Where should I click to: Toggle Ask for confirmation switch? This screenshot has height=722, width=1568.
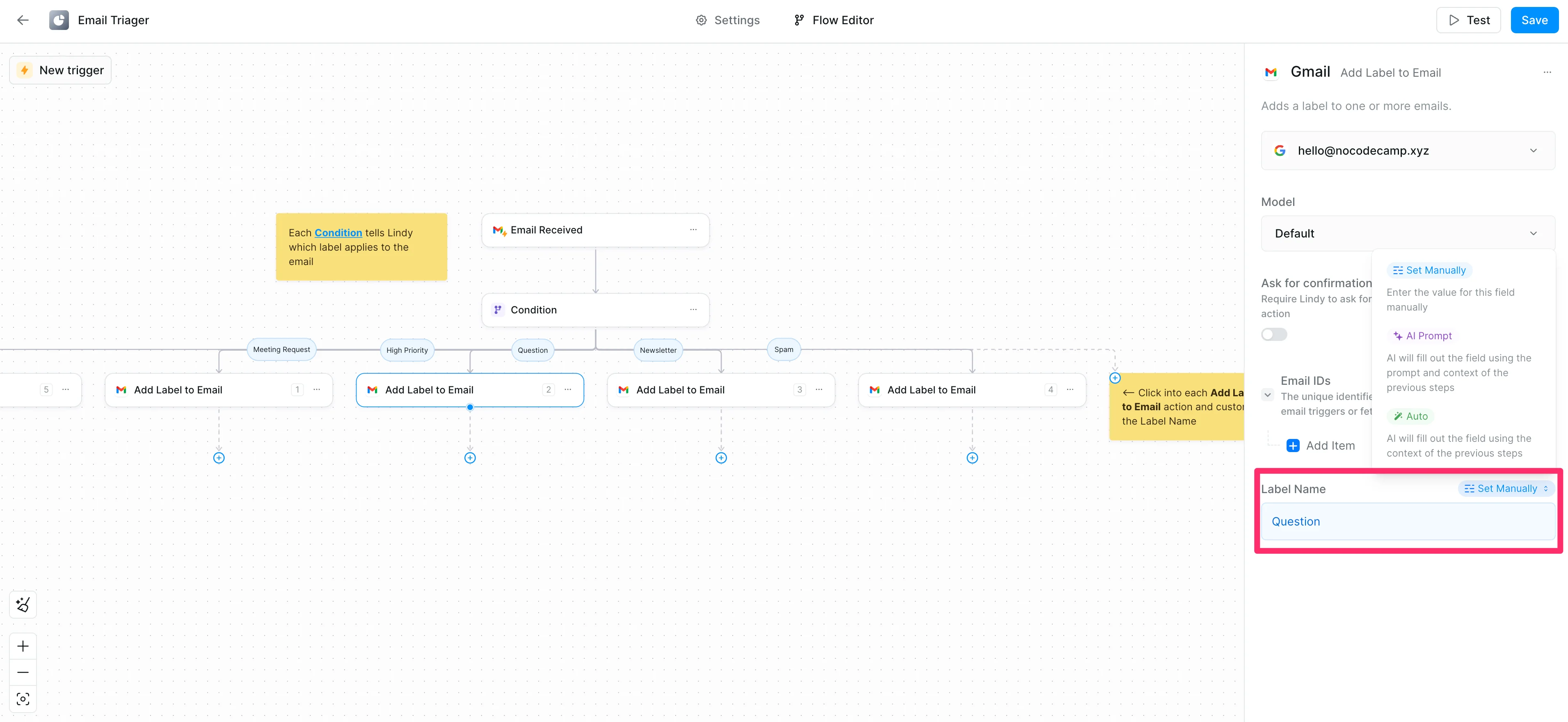[1273, 334]
